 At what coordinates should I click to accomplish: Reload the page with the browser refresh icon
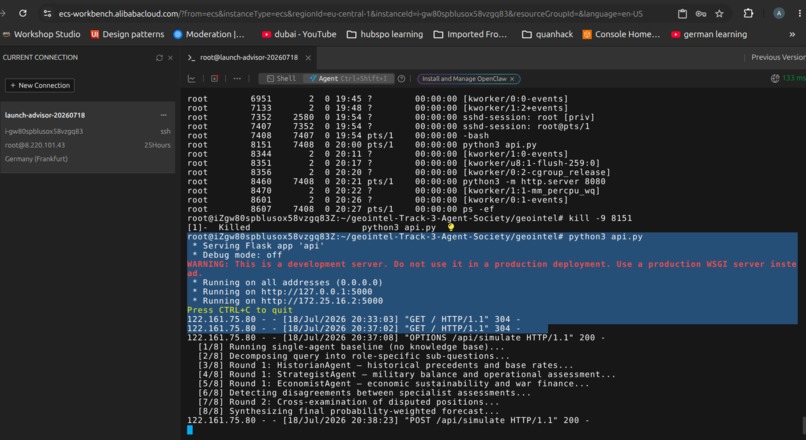[x=23, y=13]
